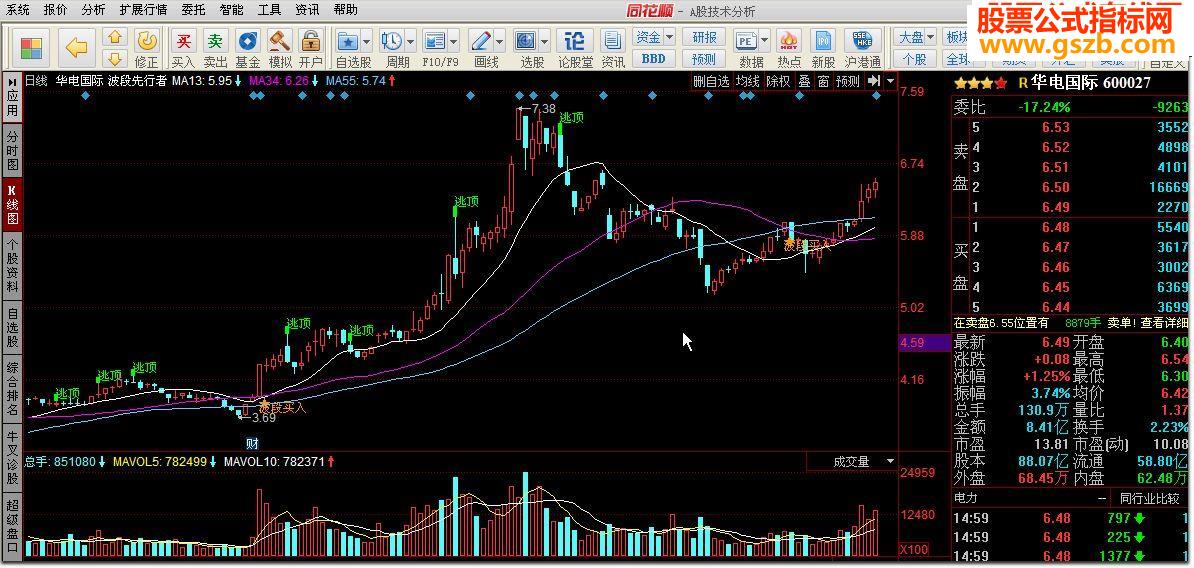Expand the 自选股 dropdown arrow
1194x568 pixels.
coord(366,41)
